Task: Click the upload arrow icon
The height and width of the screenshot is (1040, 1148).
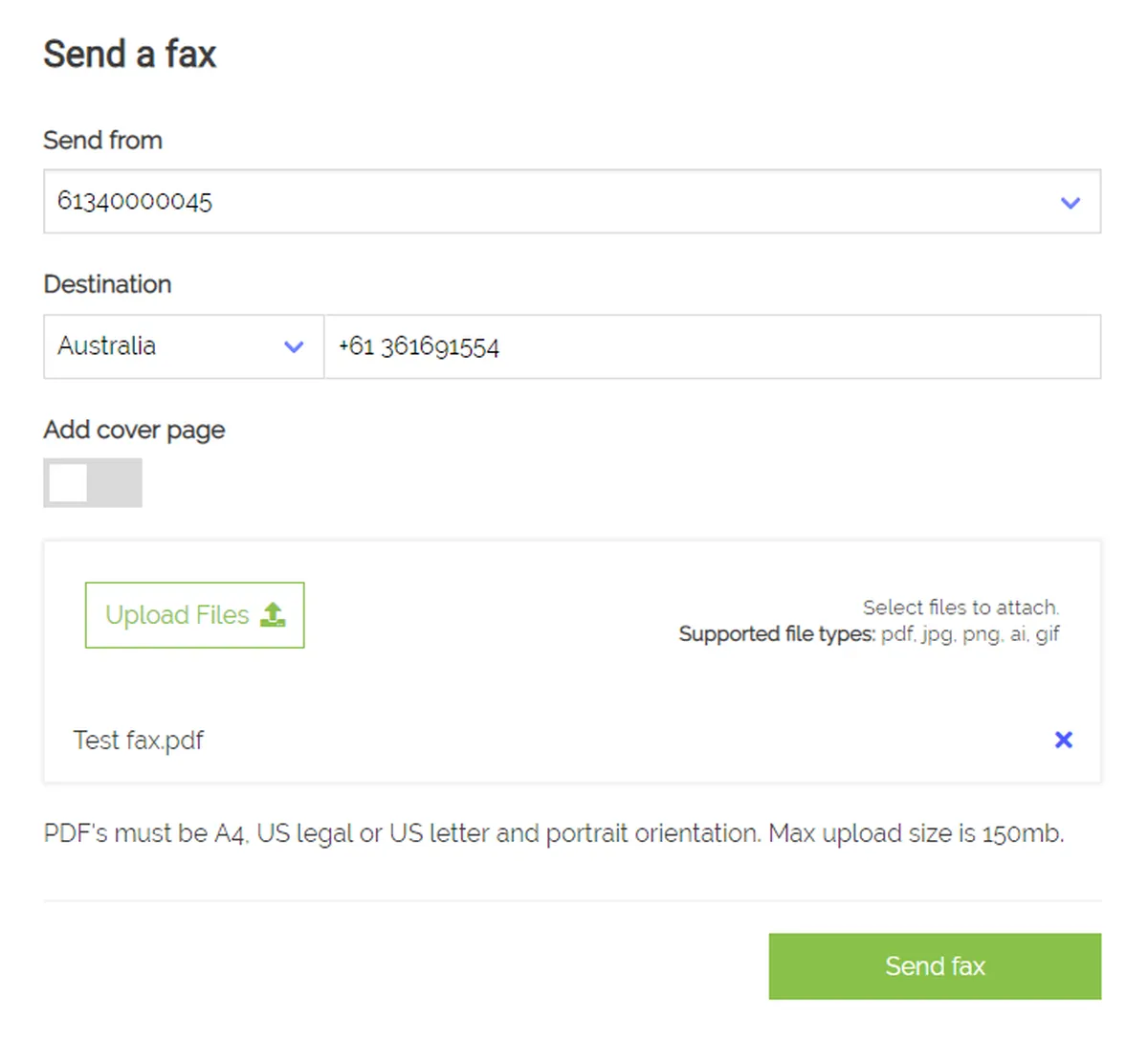Action: click(x=273, y=615)
